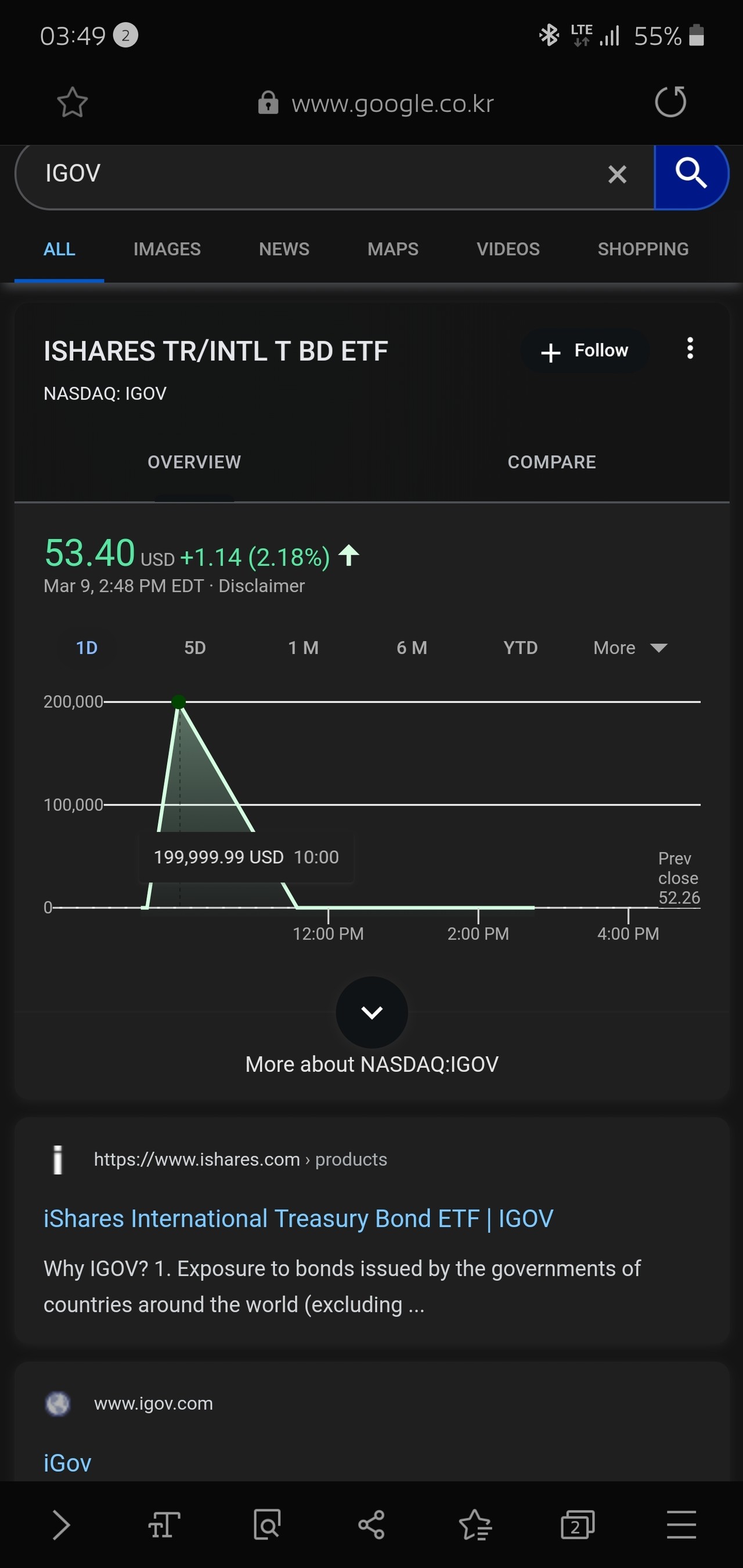The height and width of the screenshot is (1568, 743).
Task: Open find-on-page search icon
Action: tap(267, 1525)
